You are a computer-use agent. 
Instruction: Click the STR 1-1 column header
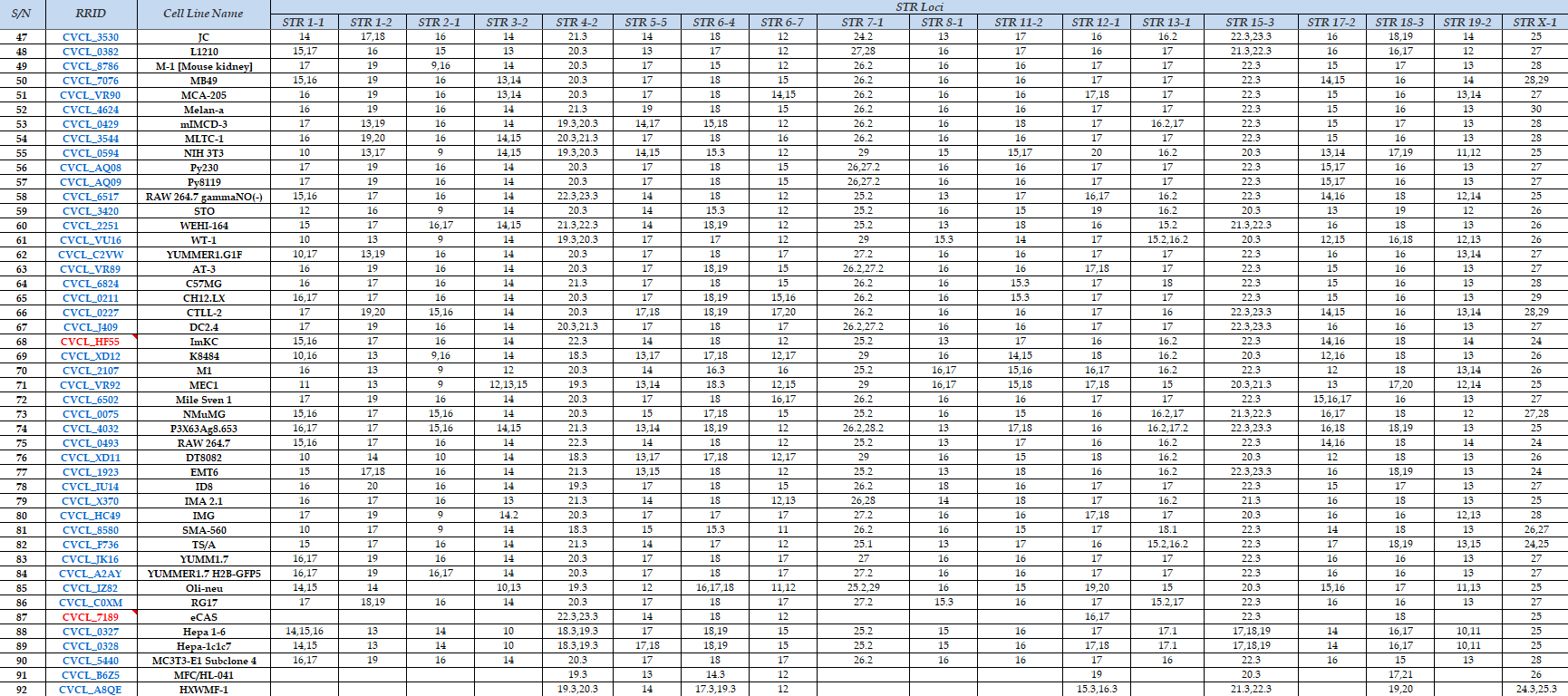pos(304,22)
